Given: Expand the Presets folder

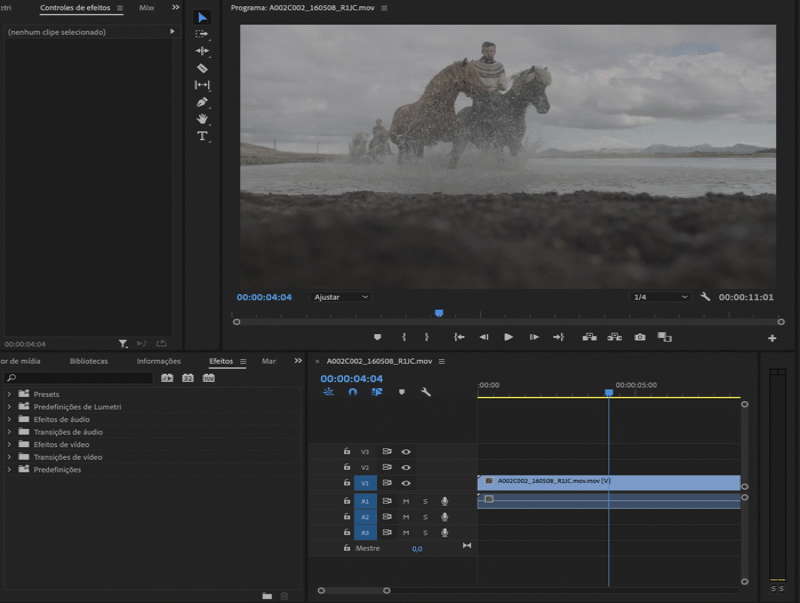Looking at the screenshot, I should point(10,394).
